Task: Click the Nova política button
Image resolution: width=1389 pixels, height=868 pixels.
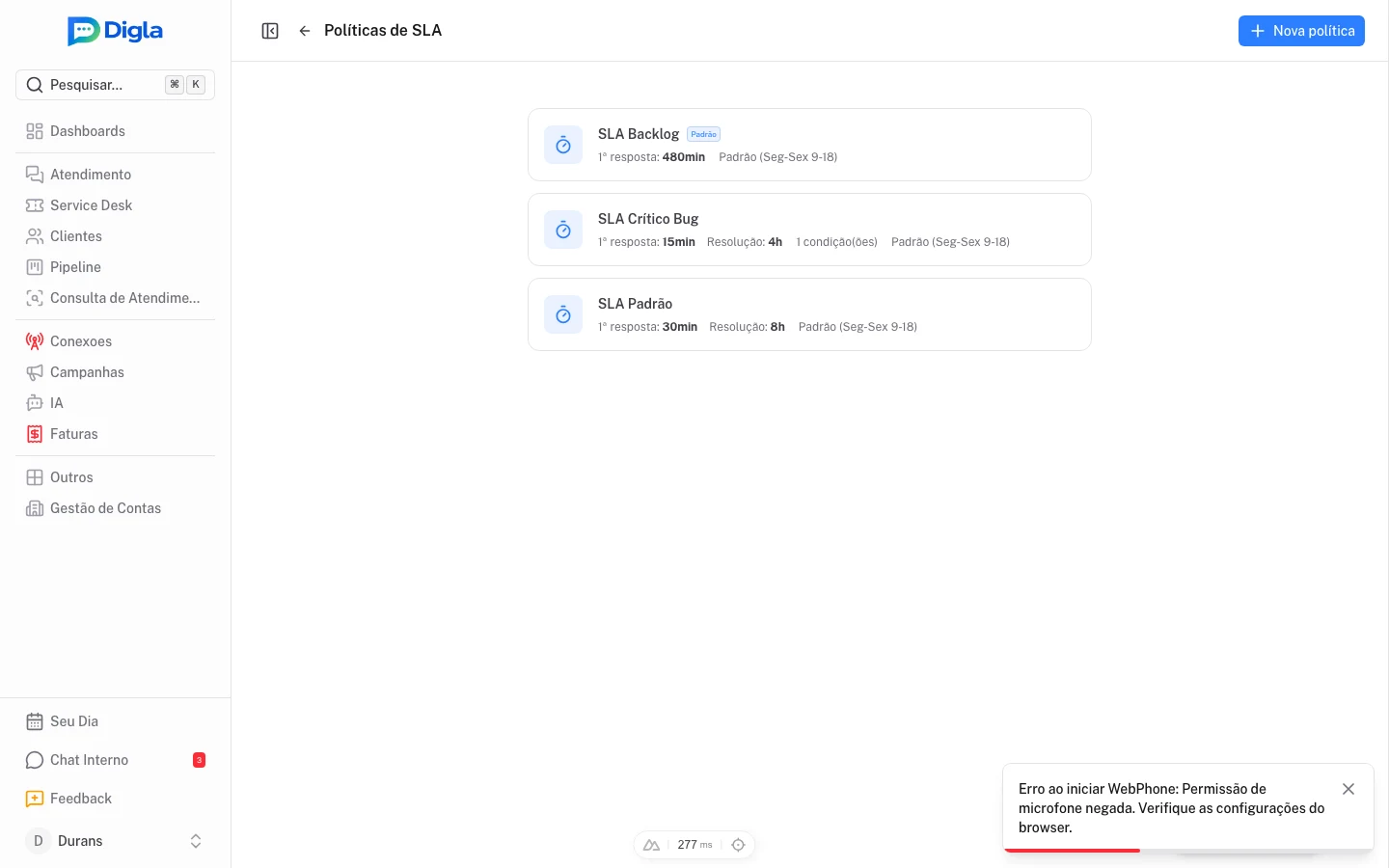Action: [x=1301, y=31]
